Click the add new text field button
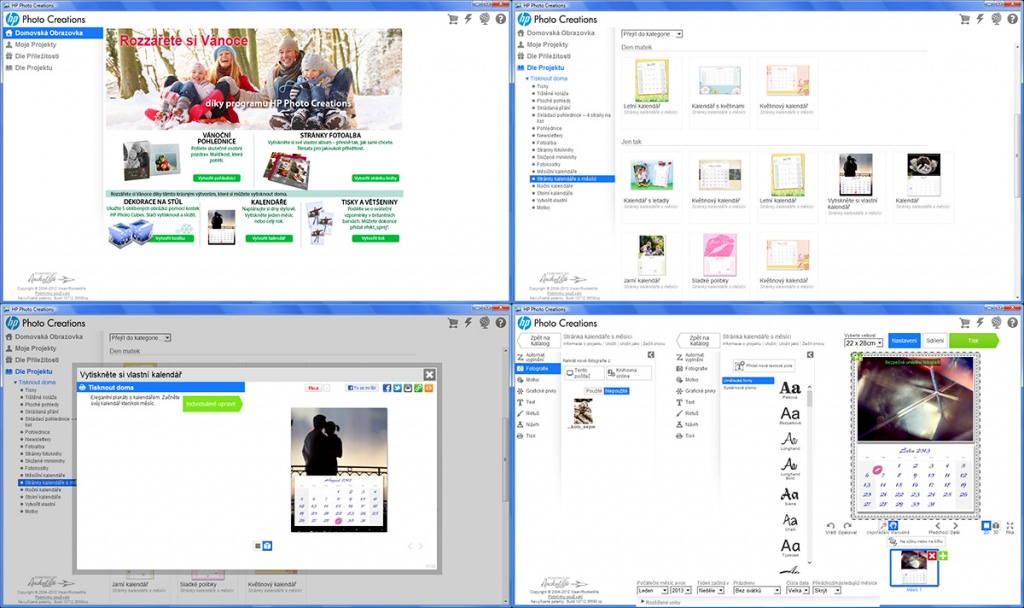The height and width of the screenshot is (608, 1024). (x=763, y=366)
